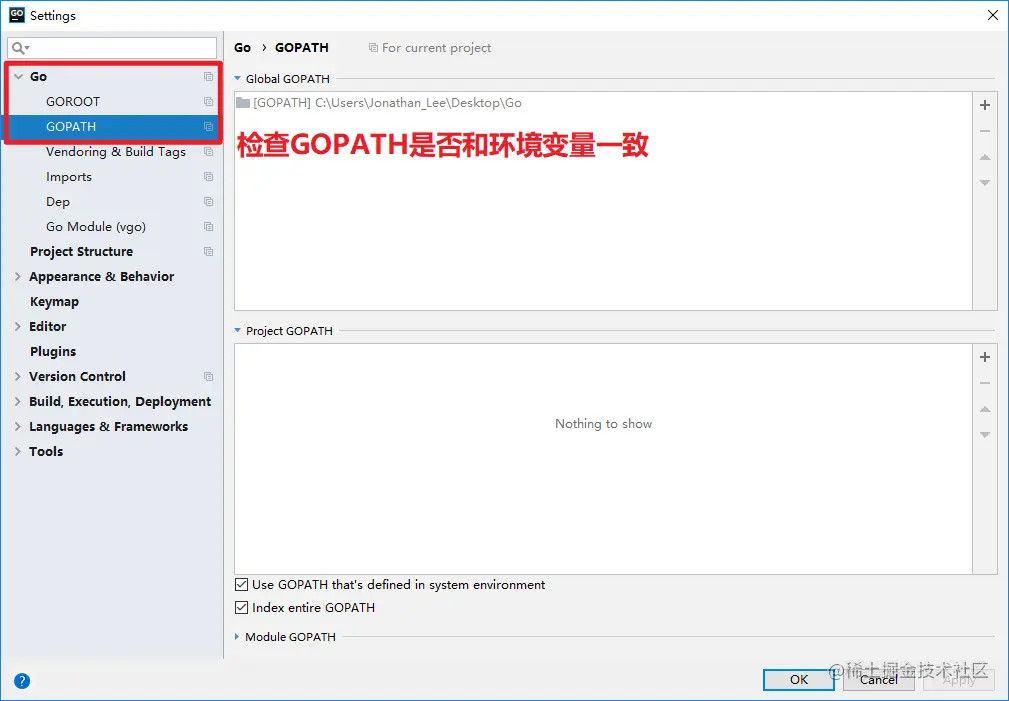This screenshot has width=1009, height=701.
Task: Expand the Editor settings node
Action: click(x=18, y=326)
